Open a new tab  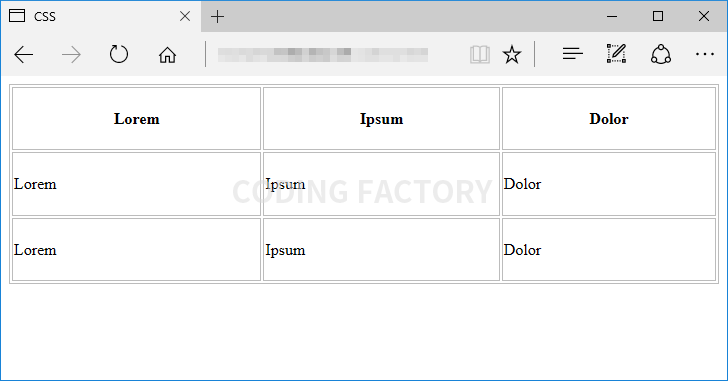[217, 17]
